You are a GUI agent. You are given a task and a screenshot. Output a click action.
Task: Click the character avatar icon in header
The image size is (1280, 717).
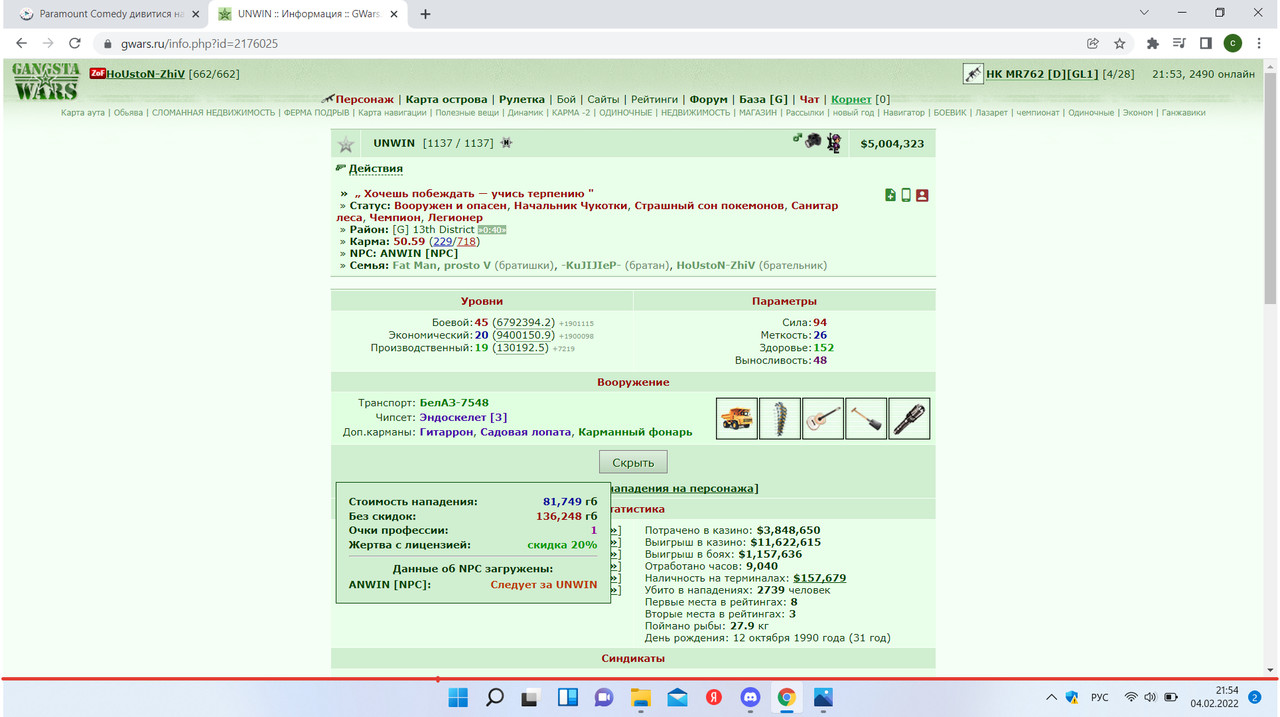pos(834,143)
